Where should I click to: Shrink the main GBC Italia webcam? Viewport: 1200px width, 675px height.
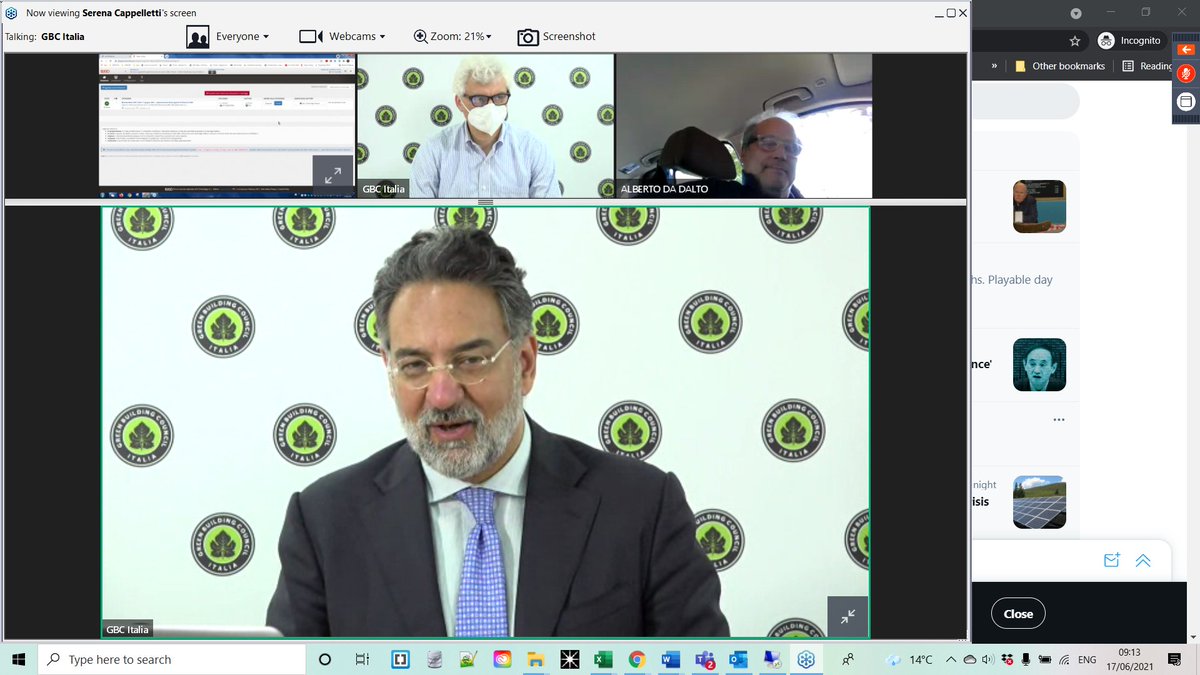[x=848, y=616]
